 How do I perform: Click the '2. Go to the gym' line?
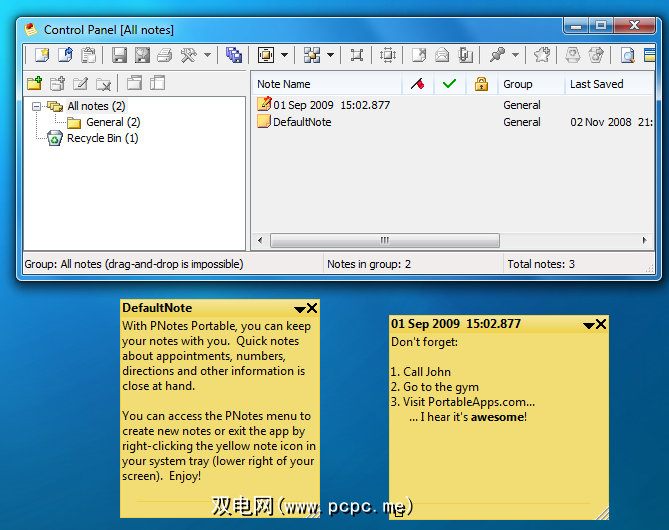click(x=434, y=387)
